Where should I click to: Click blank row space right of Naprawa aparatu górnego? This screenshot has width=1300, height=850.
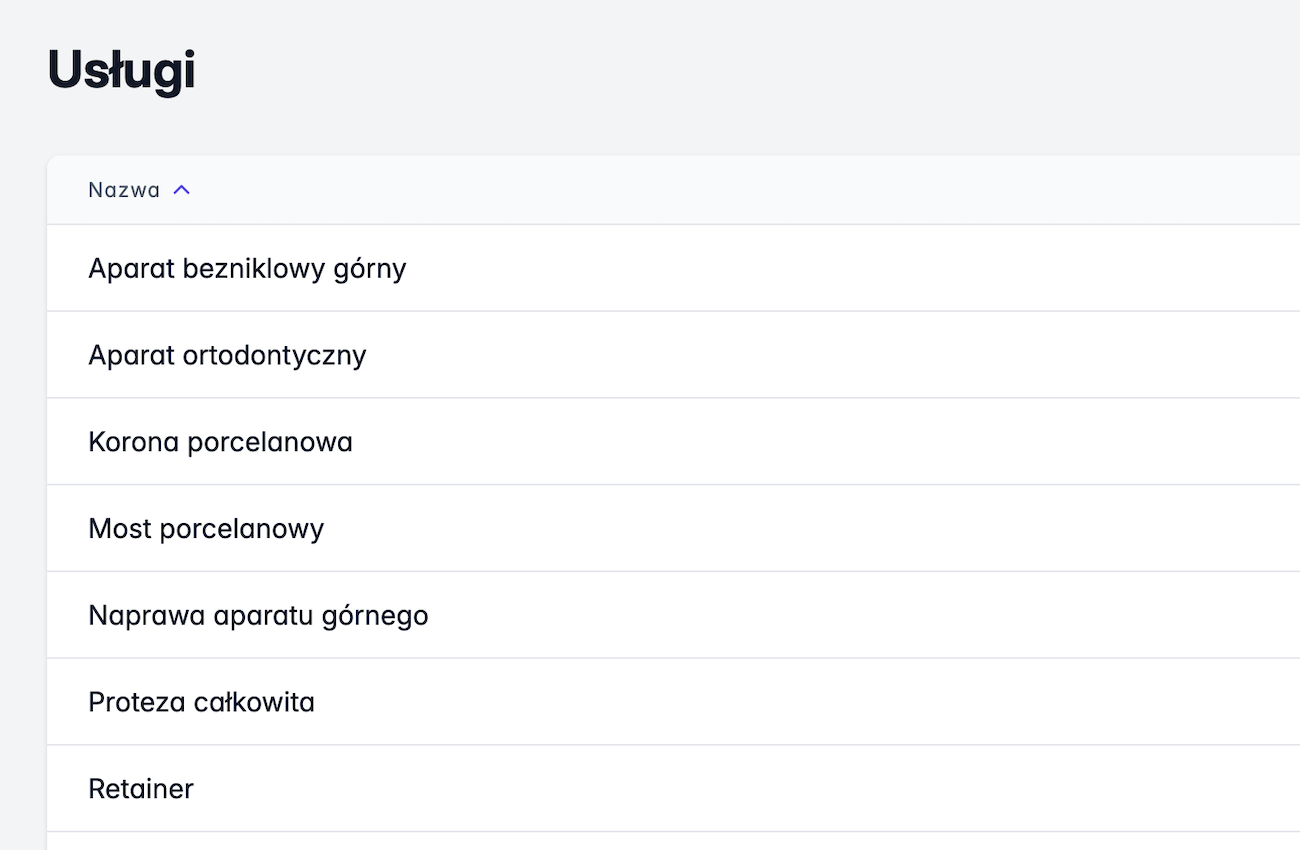(x=800, y=615)
